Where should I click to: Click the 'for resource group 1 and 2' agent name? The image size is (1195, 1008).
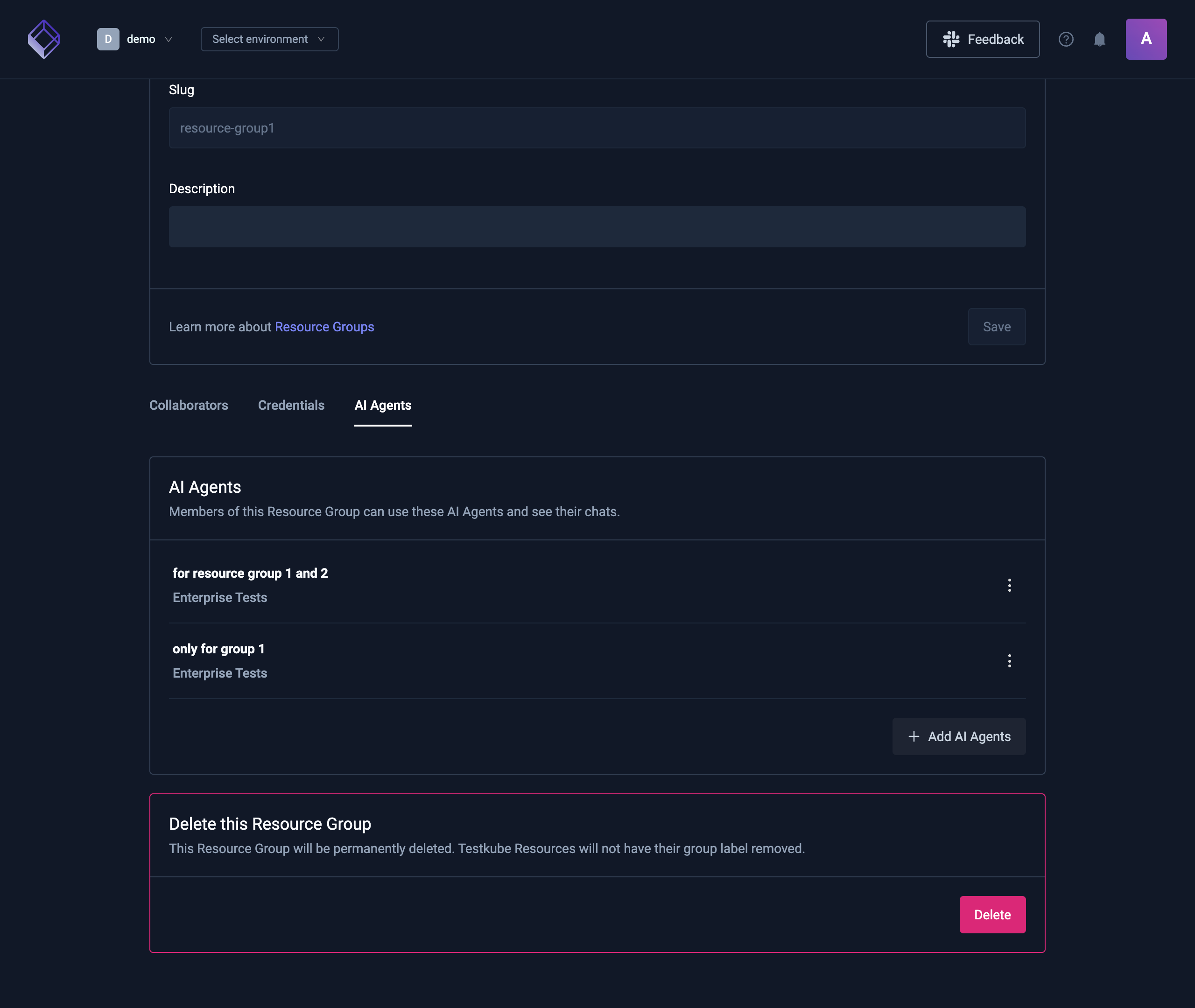250,573
